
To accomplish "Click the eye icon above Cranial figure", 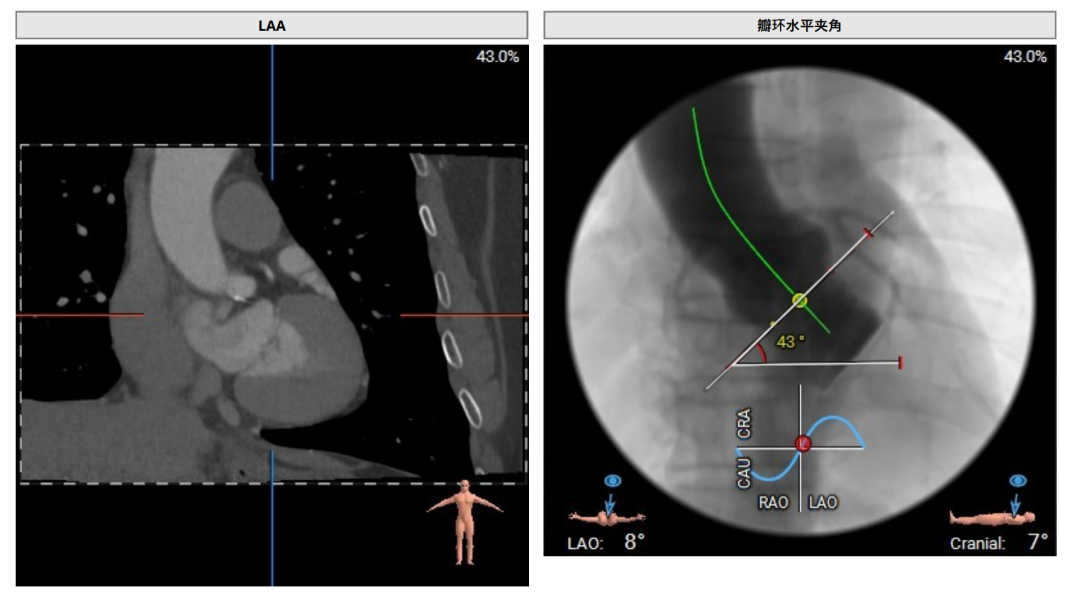I will coord(1018,481).
